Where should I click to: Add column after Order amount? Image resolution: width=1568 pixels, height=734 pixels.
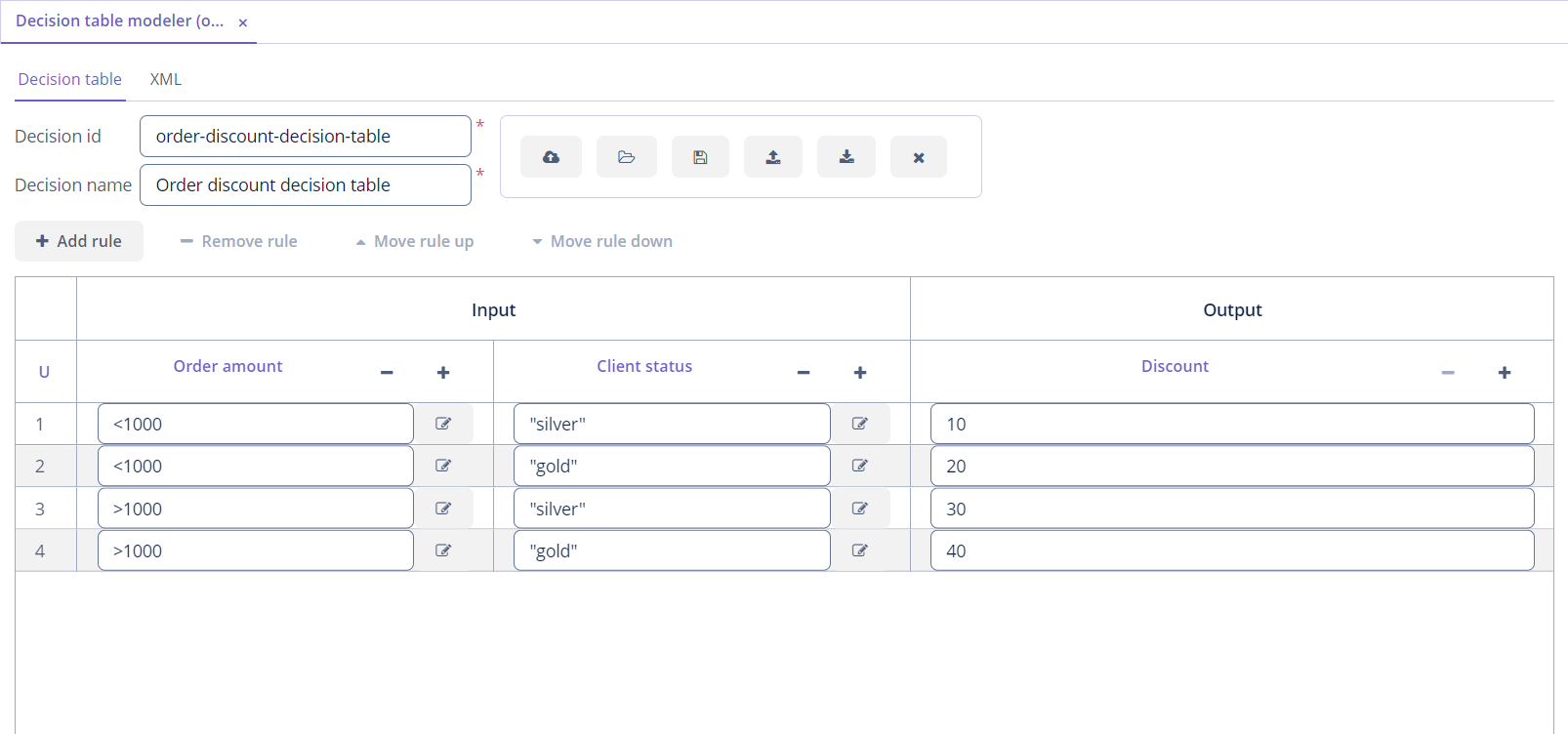pos(443,373)
